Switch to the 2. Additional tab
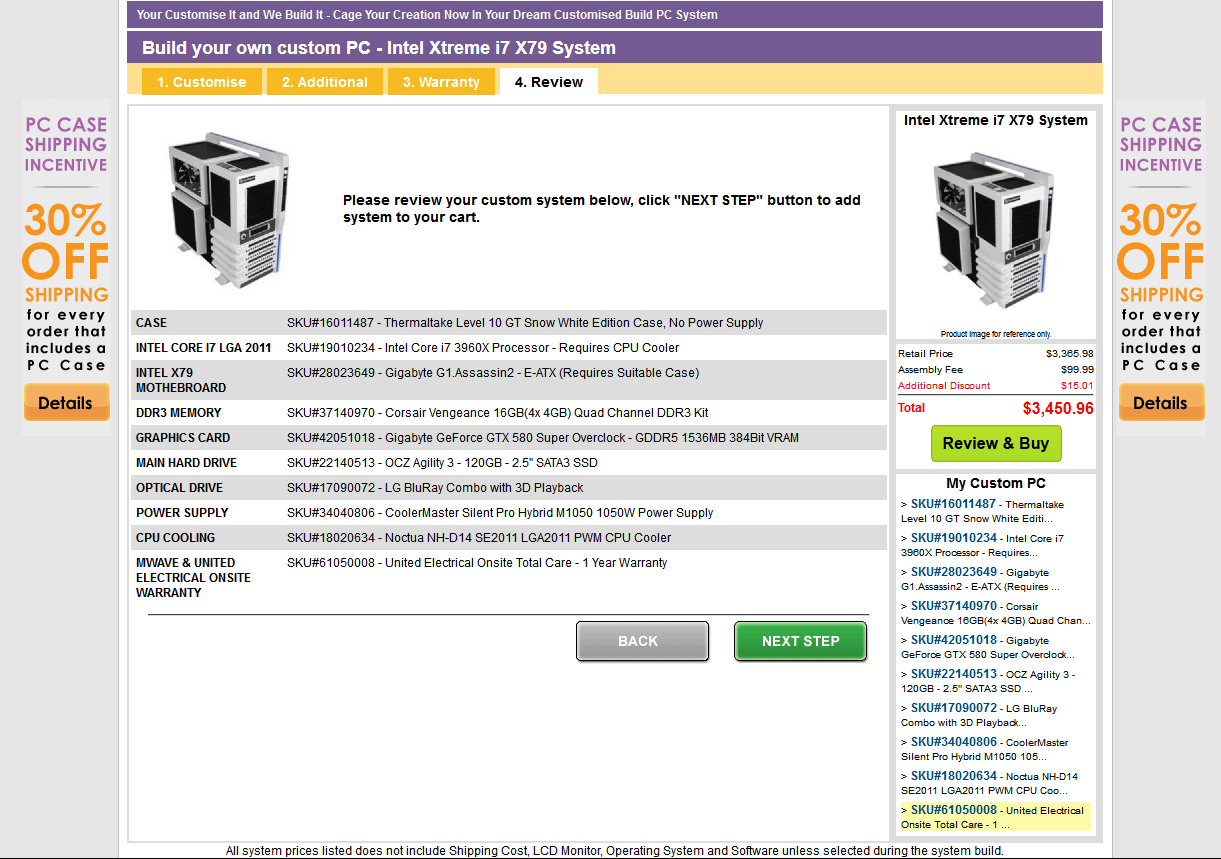The width and height of the screenshot is (1221, 859). point(324,82)
